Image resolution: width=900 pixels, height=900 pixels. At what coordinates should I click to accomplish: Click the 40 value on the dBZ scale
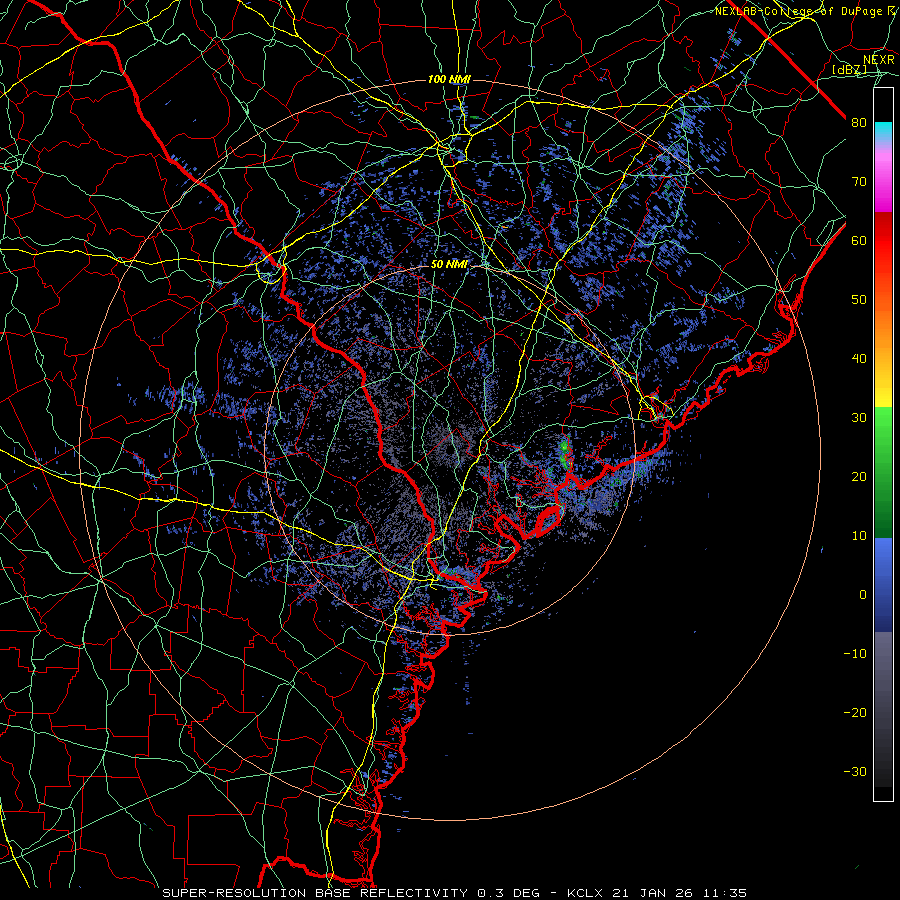[859, 359]
